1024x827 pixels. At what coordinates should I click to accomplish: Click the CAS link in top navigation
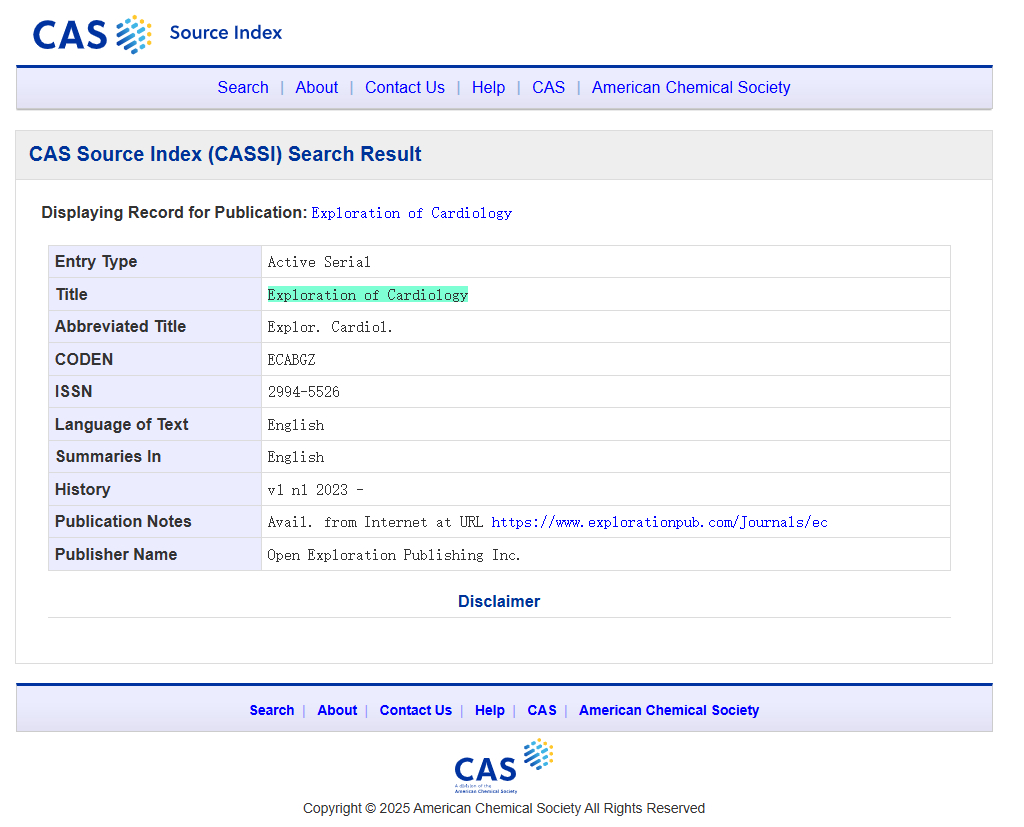point(548,88)
